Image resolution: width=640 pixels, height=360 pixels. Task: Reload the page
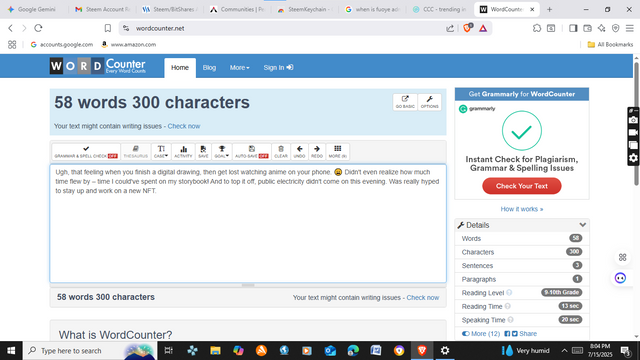coord(38,28)
